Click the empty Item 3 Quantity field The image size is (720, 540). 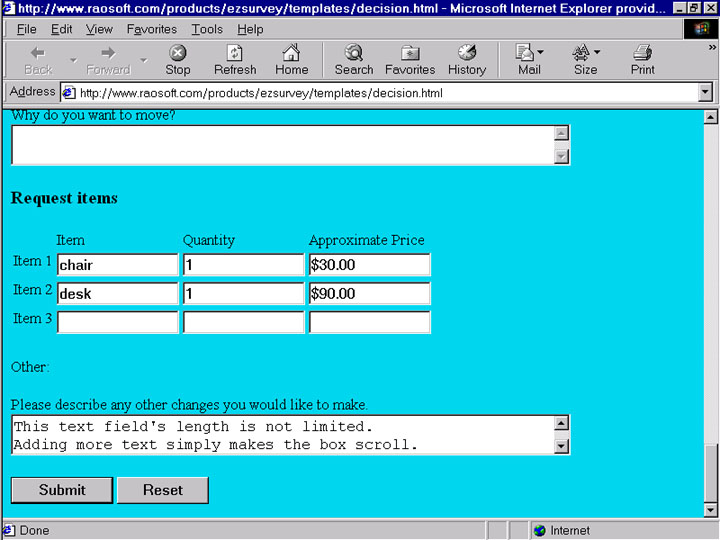click(243, 322)
